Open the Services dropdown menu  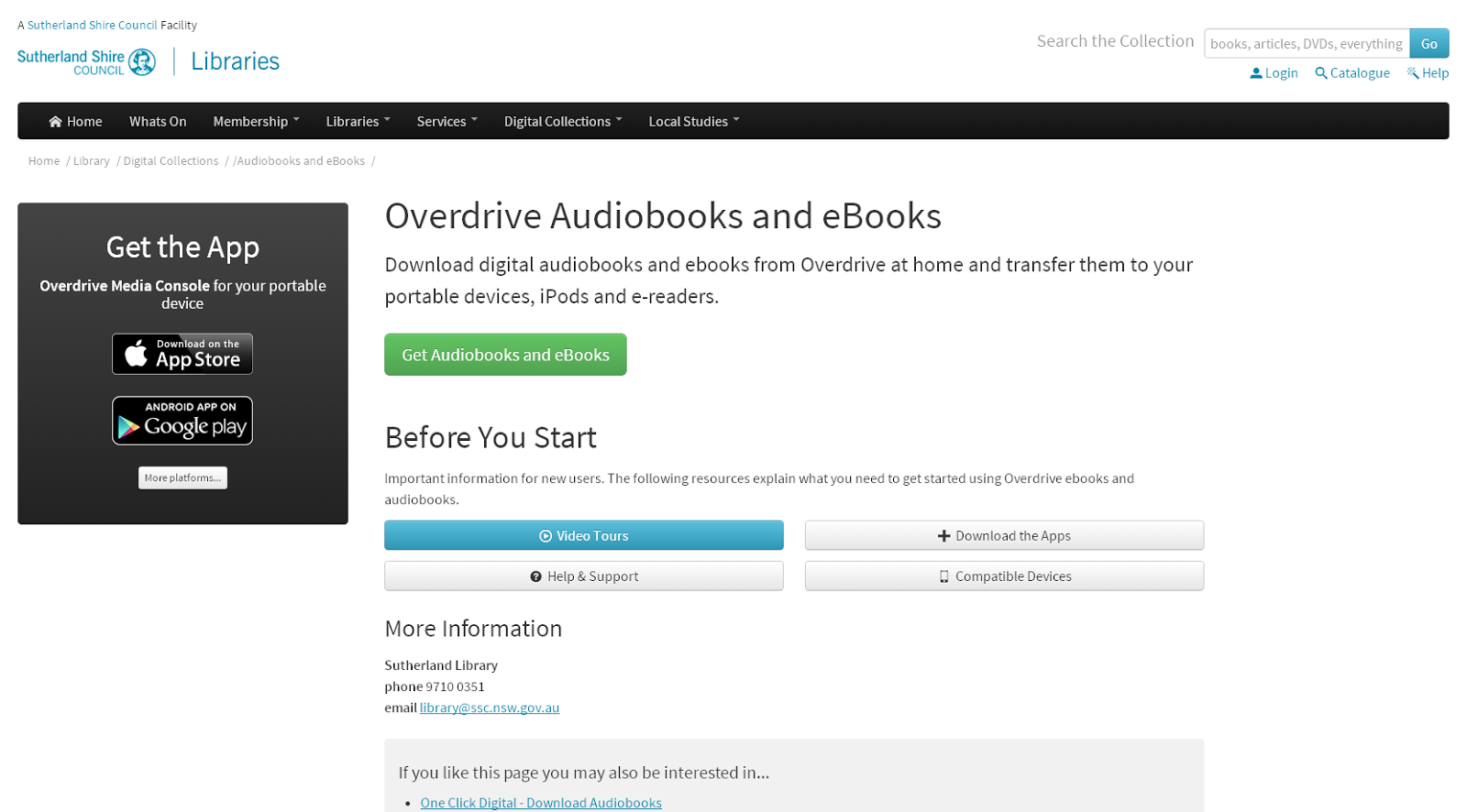(x=447, y=121)
